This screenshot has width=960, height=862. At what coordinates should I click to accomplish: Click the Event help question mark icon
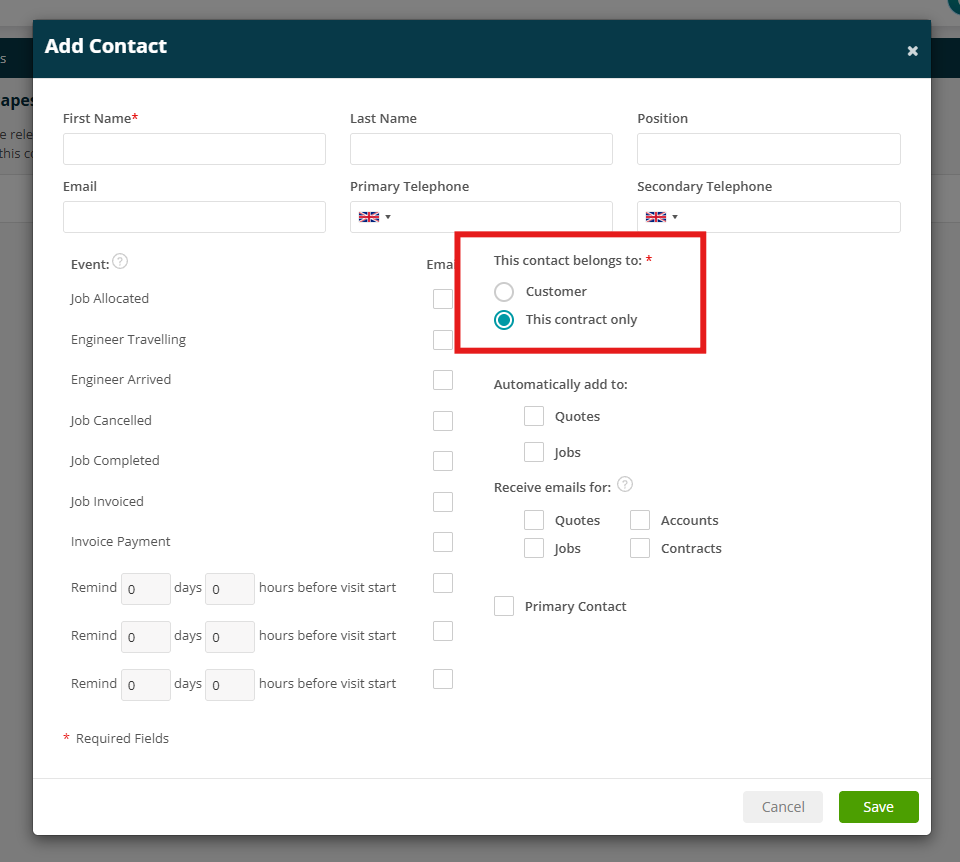pyautogui.click(x=120, y=261)
